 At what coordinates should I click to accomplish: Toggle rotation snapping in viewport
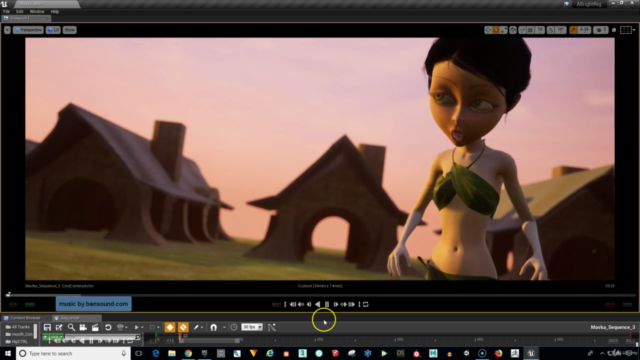point(551,30)
